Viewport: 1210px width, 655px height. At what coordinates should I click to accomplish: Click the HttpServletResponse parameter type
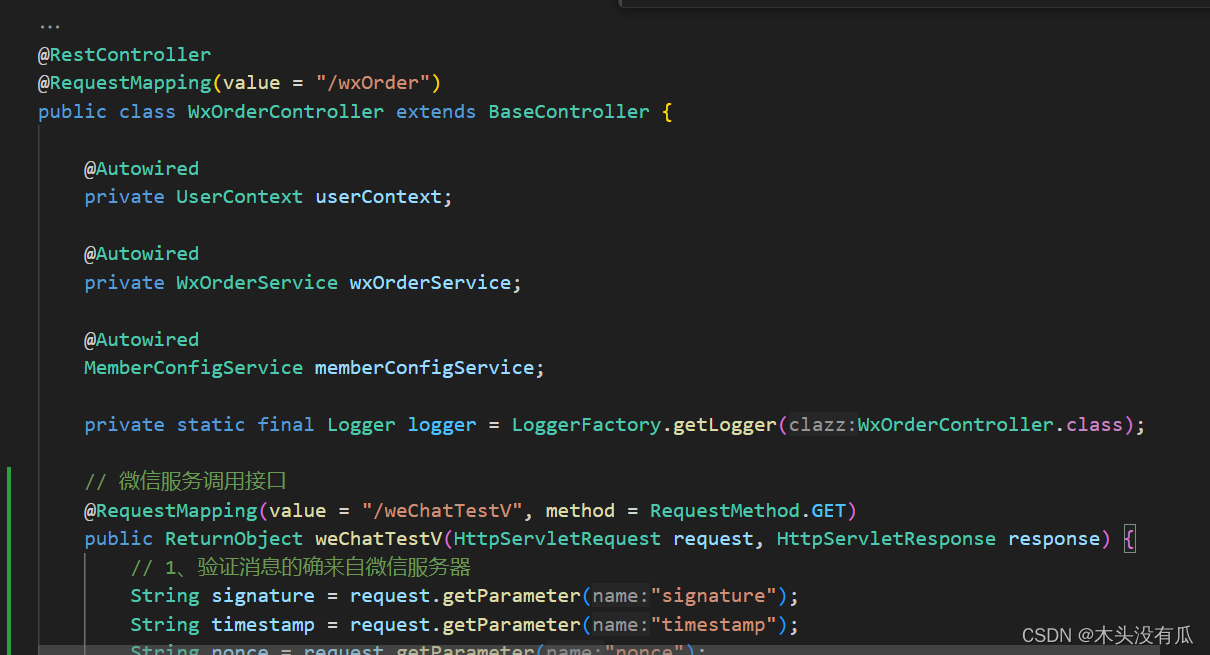pos(886,538)
